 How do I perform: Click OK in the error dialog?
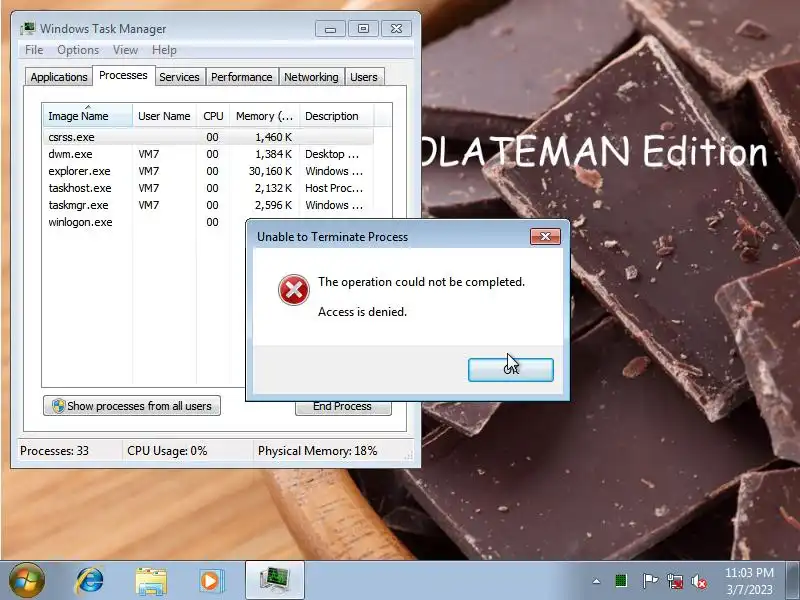coord(511,370)
